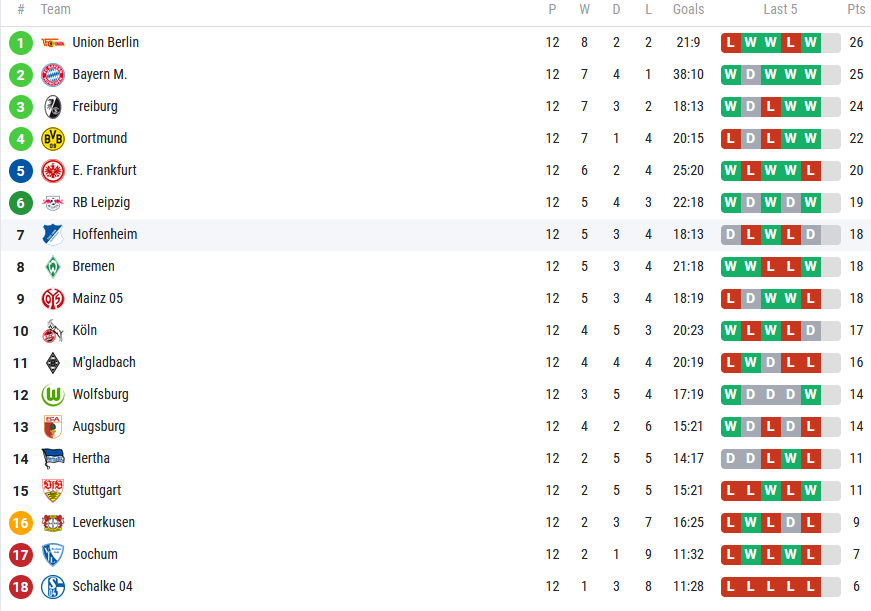Open the Hoffenheim team link
This screenshot has height=611, width=871.
pyautogui.click(x=104, y=234)
